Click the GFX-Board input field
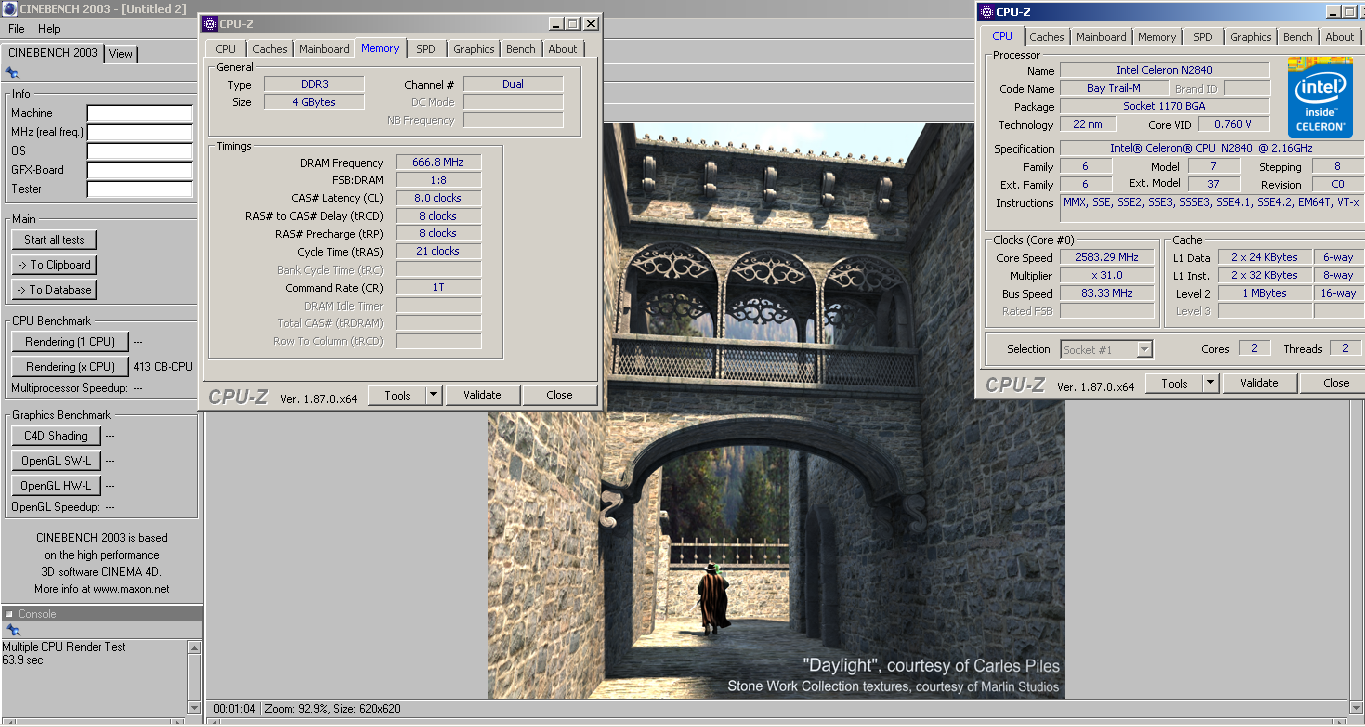Screen dimensions: 1365x727 (x=139, y=170)
